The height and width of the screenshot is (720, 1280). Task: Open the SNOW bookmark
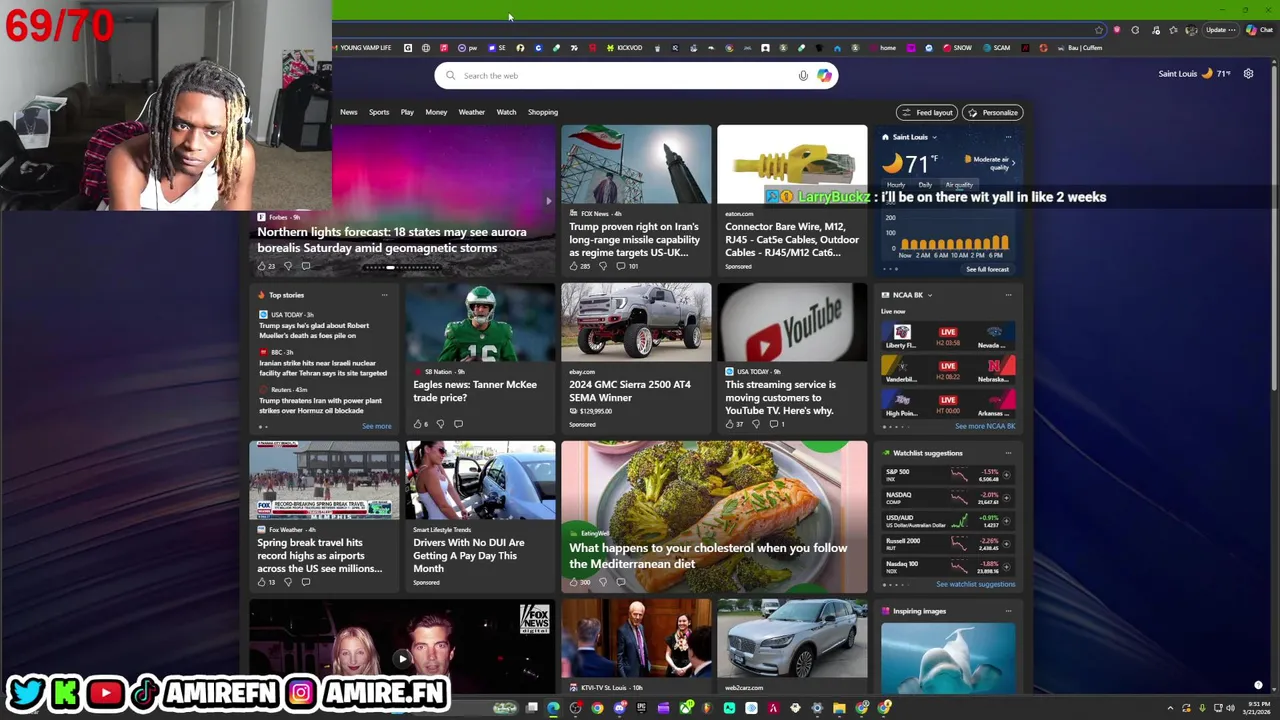(x=957, y=48)
